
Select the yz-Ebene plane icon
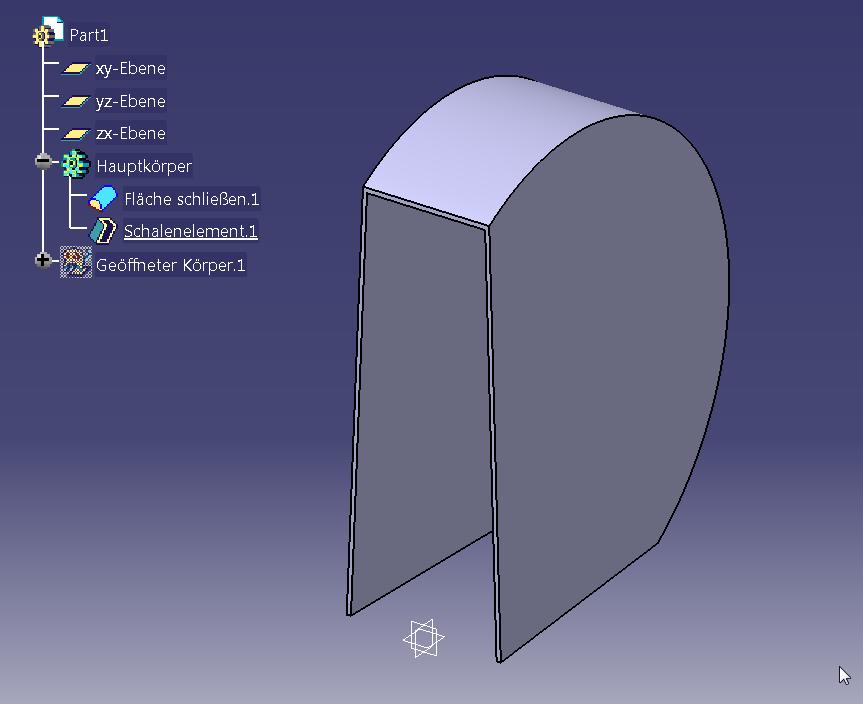pos(75,102)
